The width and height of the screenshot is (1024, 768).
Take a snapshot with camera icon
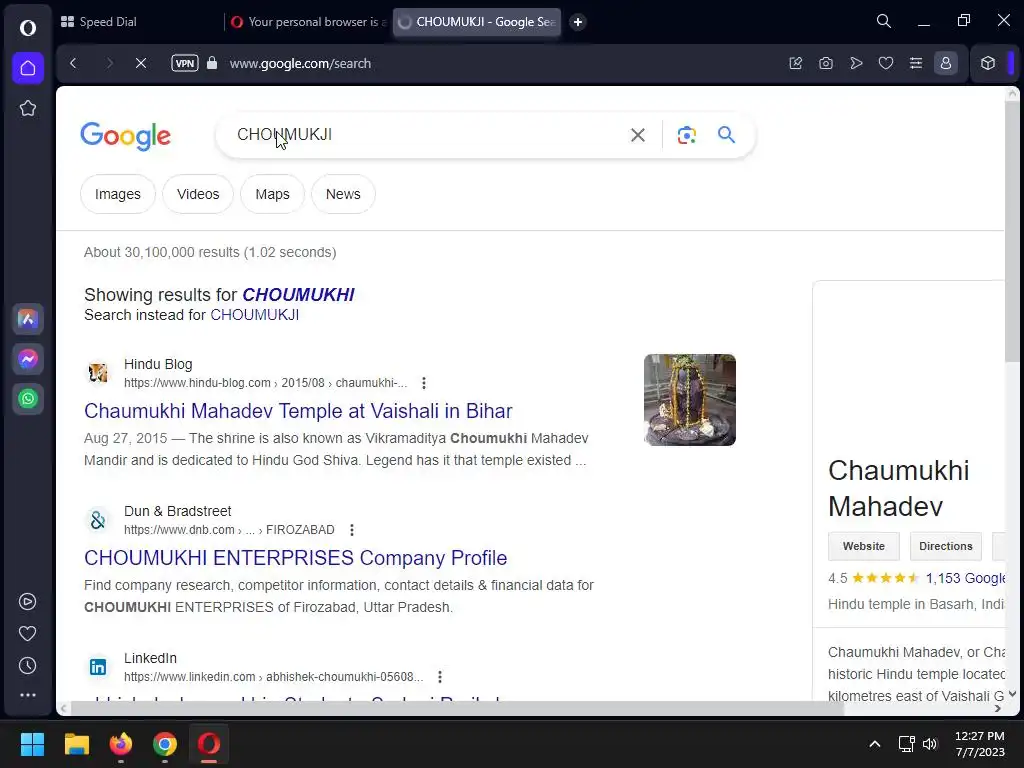point(826,63)
